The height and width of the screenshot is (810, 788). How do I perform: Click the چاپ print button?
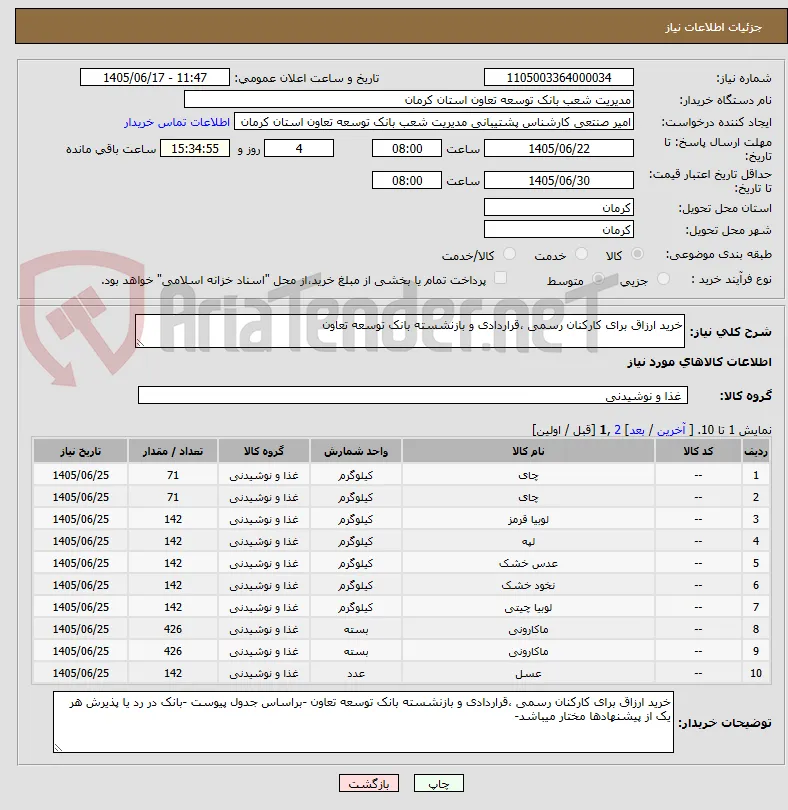pyautogui.click(x=439, y=783)
